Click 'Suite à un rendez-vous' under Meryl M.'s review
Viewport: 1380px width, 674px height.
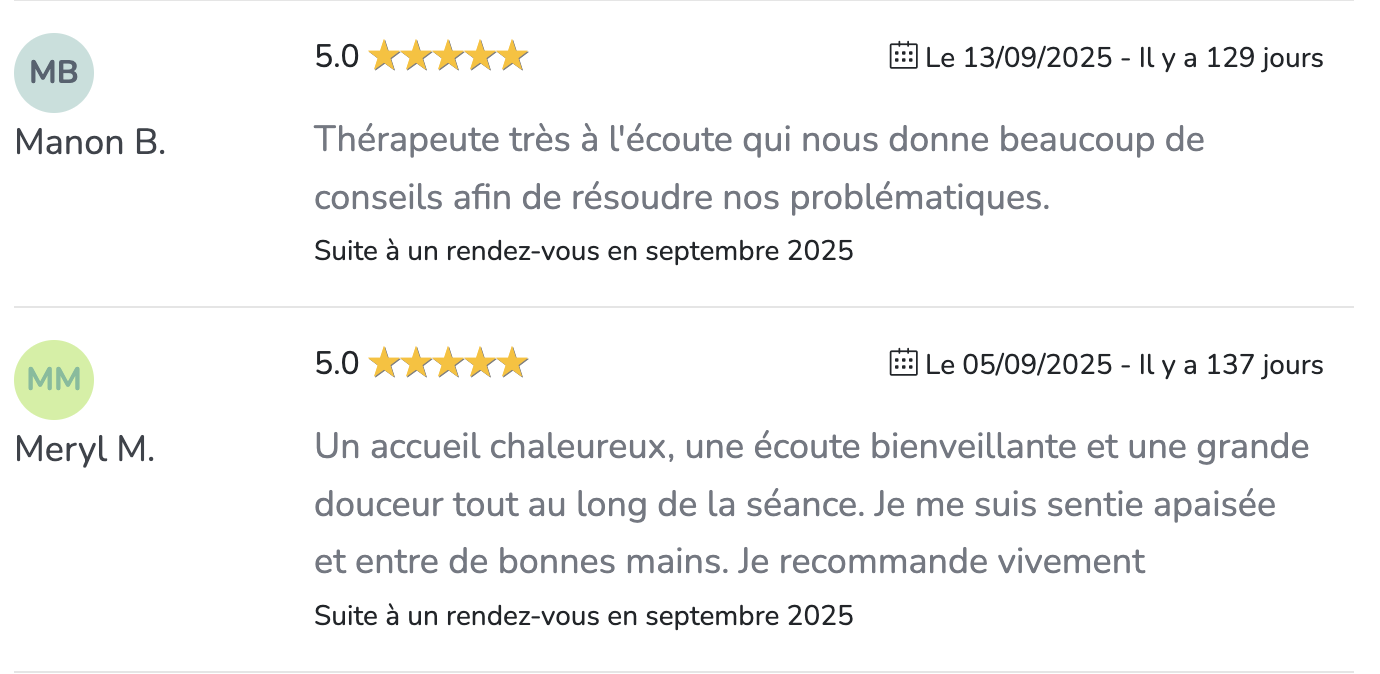click(583, 615)
